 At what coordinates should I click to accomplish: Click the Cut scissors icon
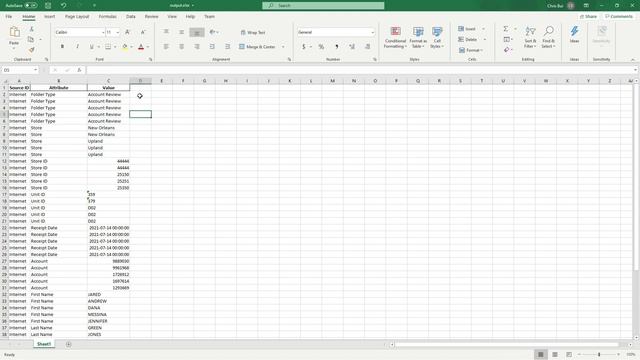click(31, 29)
